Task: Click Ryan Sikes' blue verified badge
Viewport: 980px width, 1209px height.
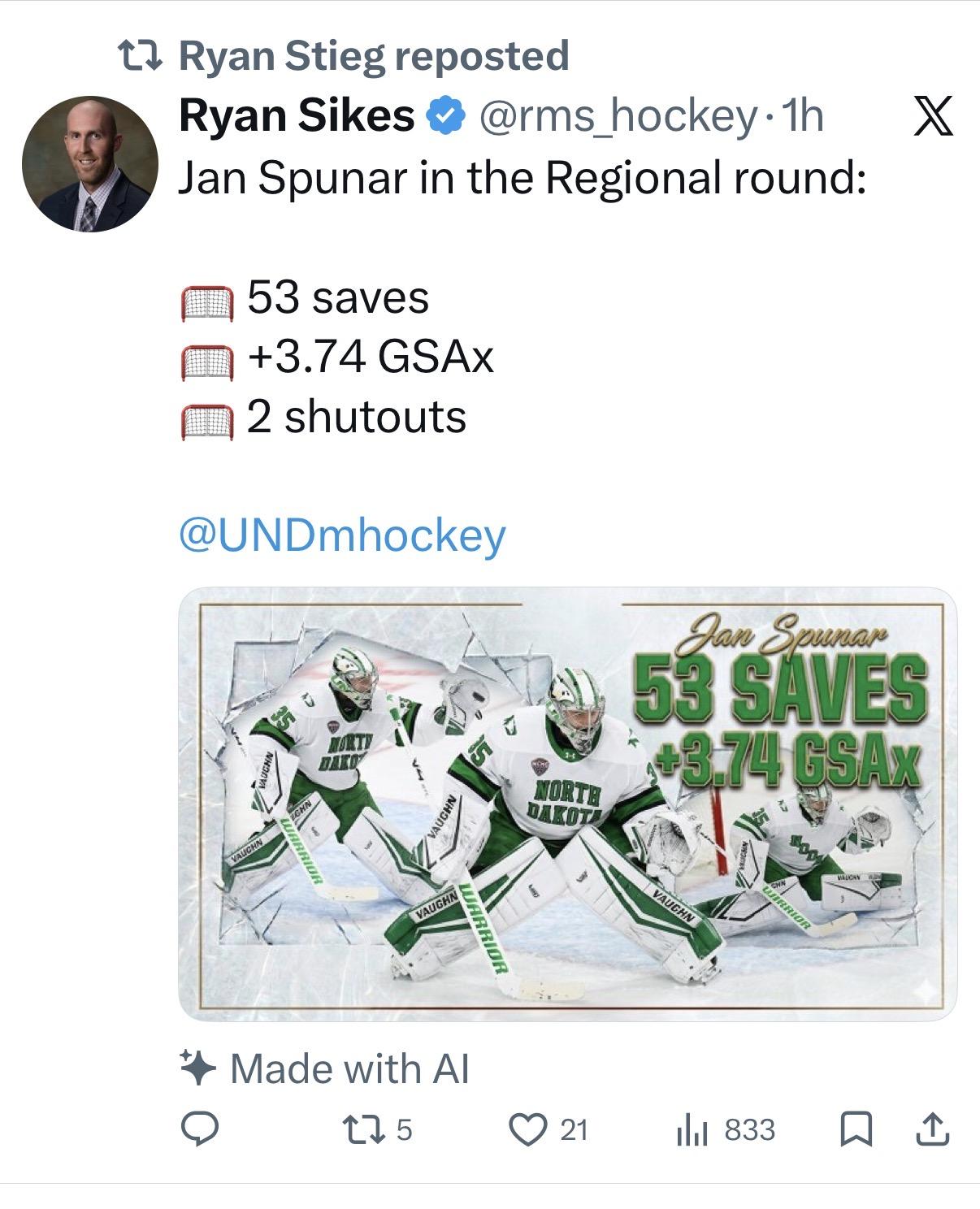Action: [446, 116]
